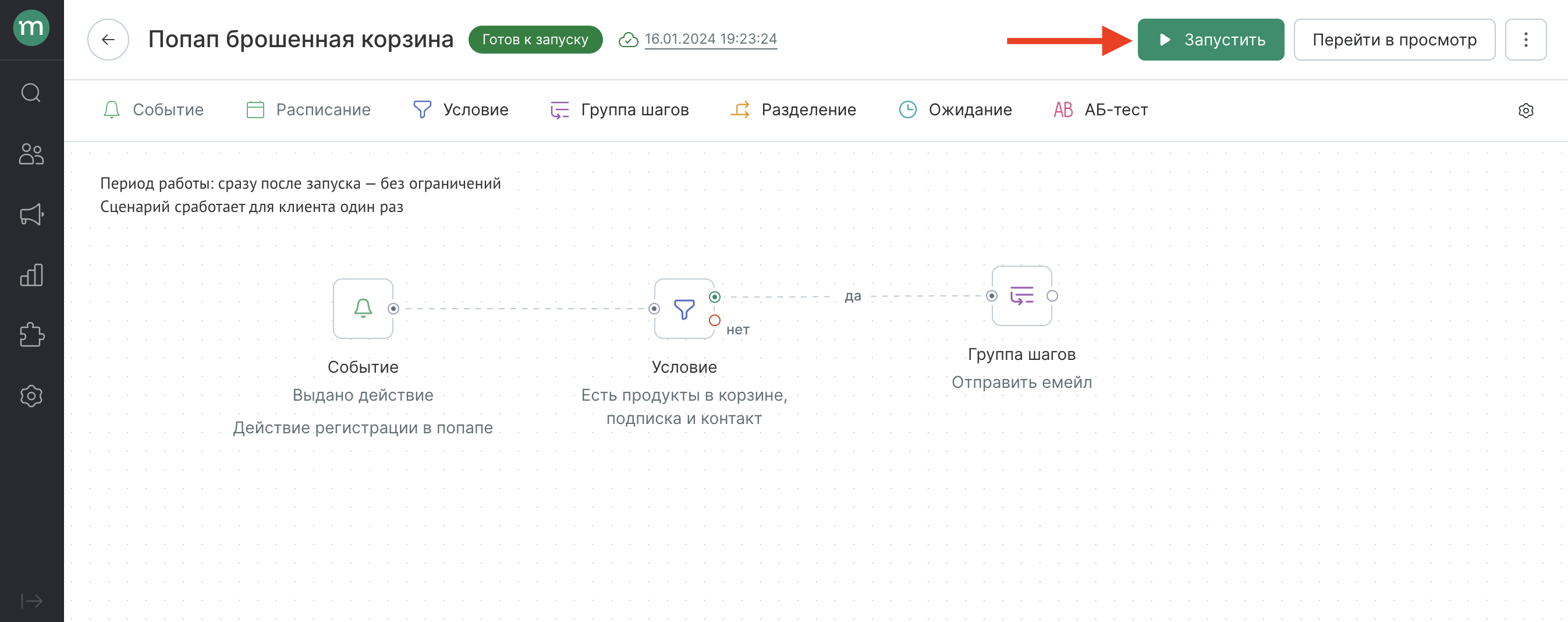Click the Событие node output connector
The width and height of the screenshot is (1568, 622).
click(x=393, y=308)
